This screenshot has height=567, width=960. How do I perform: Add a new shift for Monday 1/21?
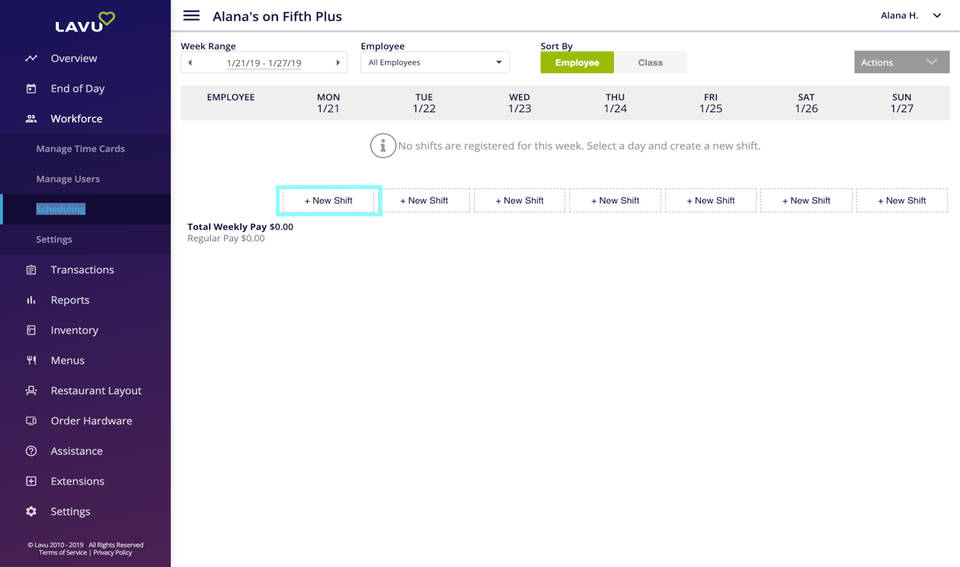[x=328, y=201]
